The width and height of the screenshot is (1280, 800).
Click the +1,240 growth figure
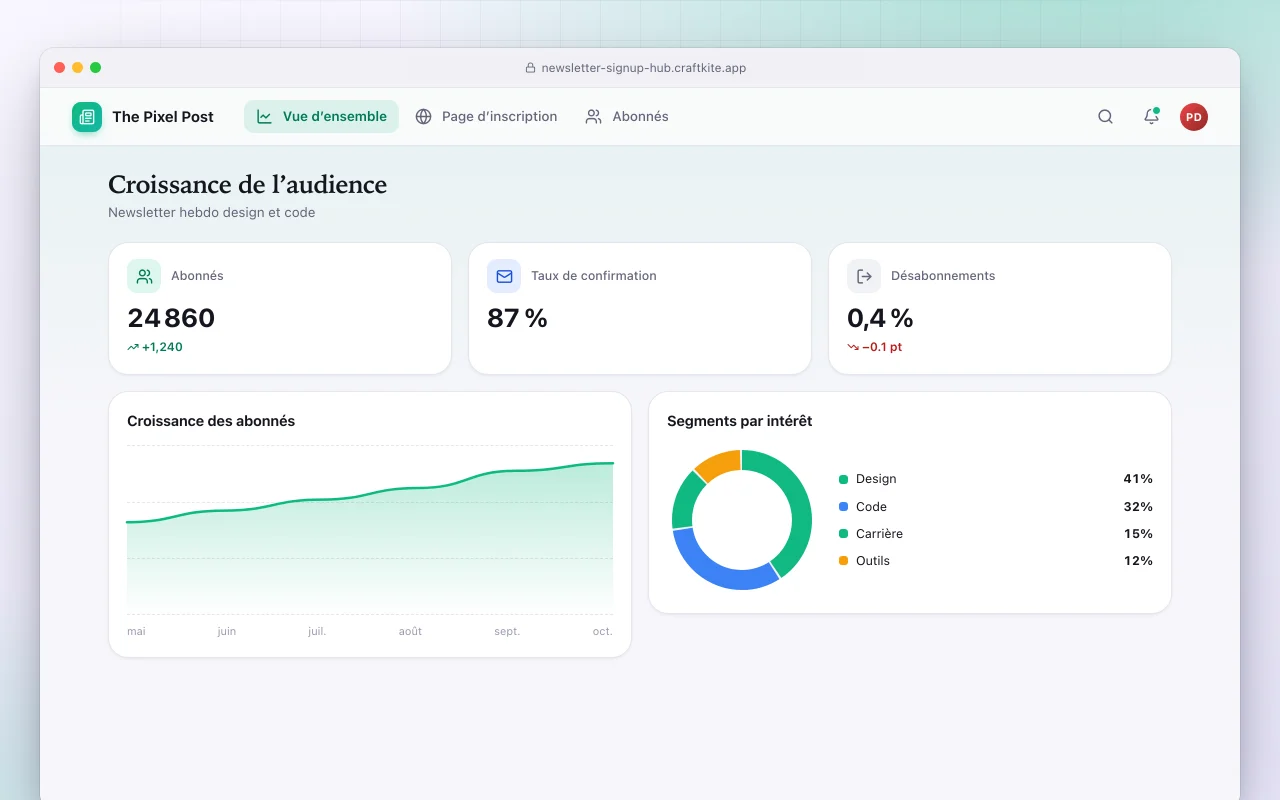(162, 347)
